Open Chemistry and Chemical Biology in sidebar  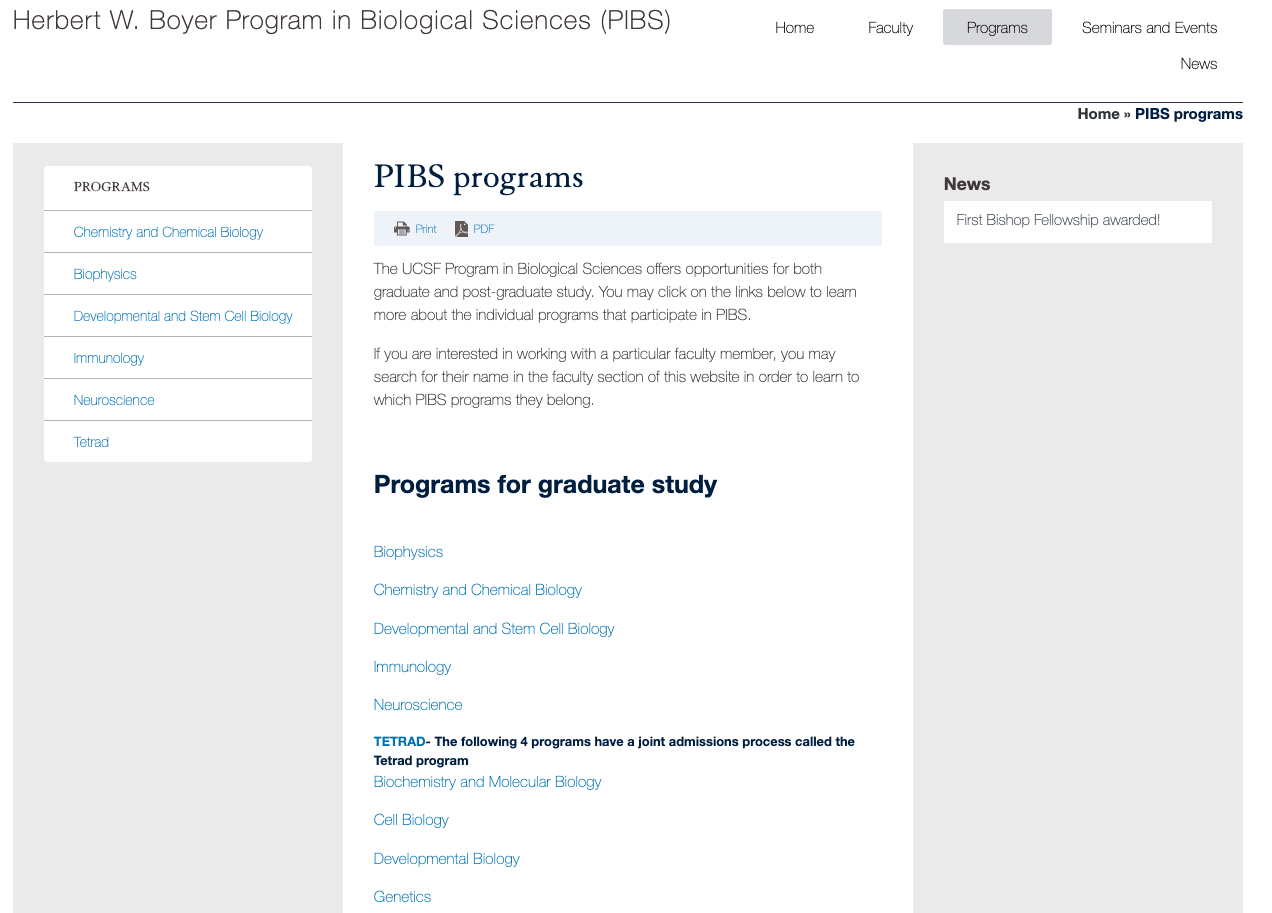coord(168,232)
